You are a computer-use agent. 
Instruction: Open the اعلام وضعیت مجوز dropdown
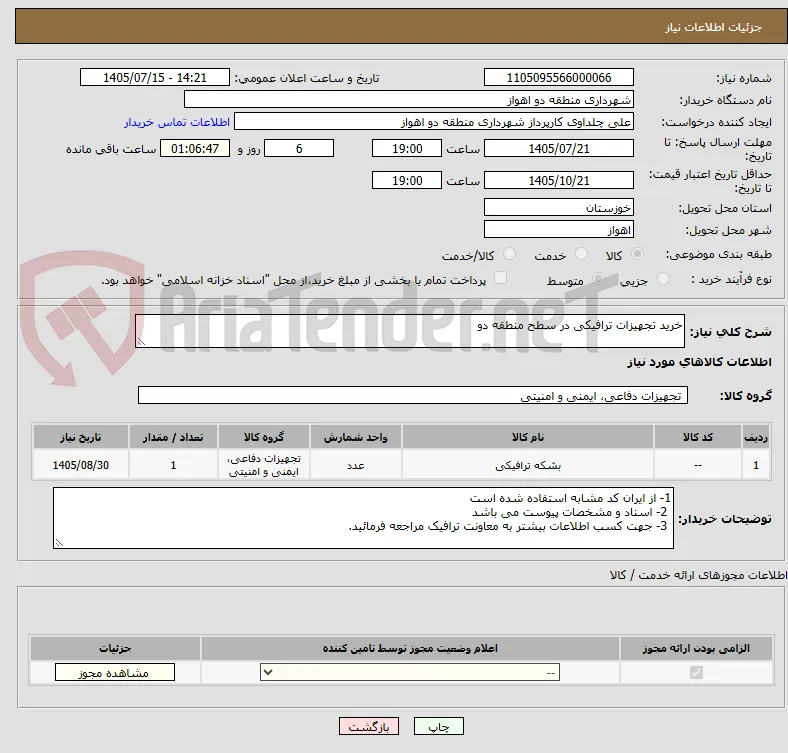pos(410,673)
